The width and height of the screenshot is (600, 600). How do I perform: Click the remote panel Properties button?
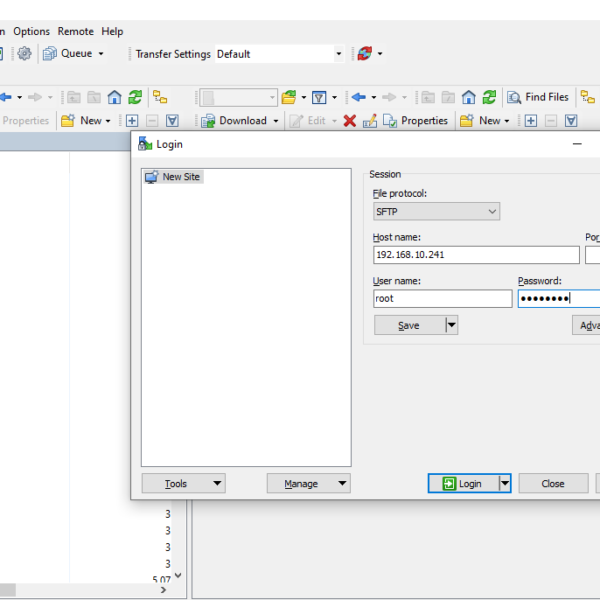416,121
